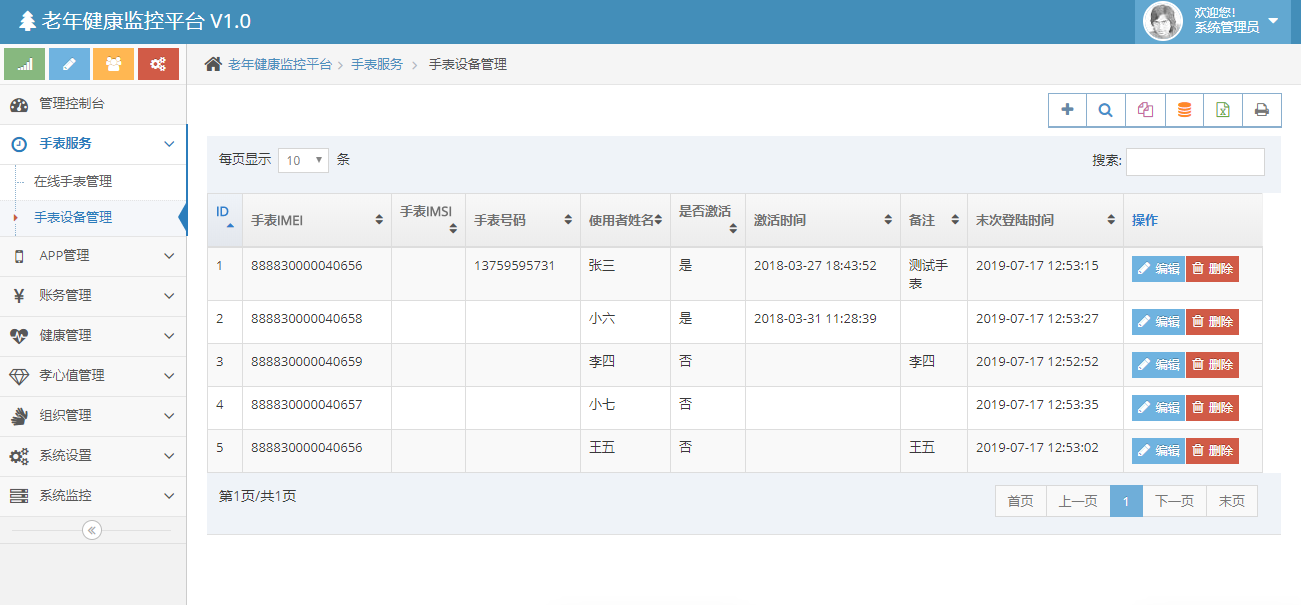This screenshot has width=1301, height=605.
Task: Click 编辑 button for 小六 row
Action: (1158, 322)
